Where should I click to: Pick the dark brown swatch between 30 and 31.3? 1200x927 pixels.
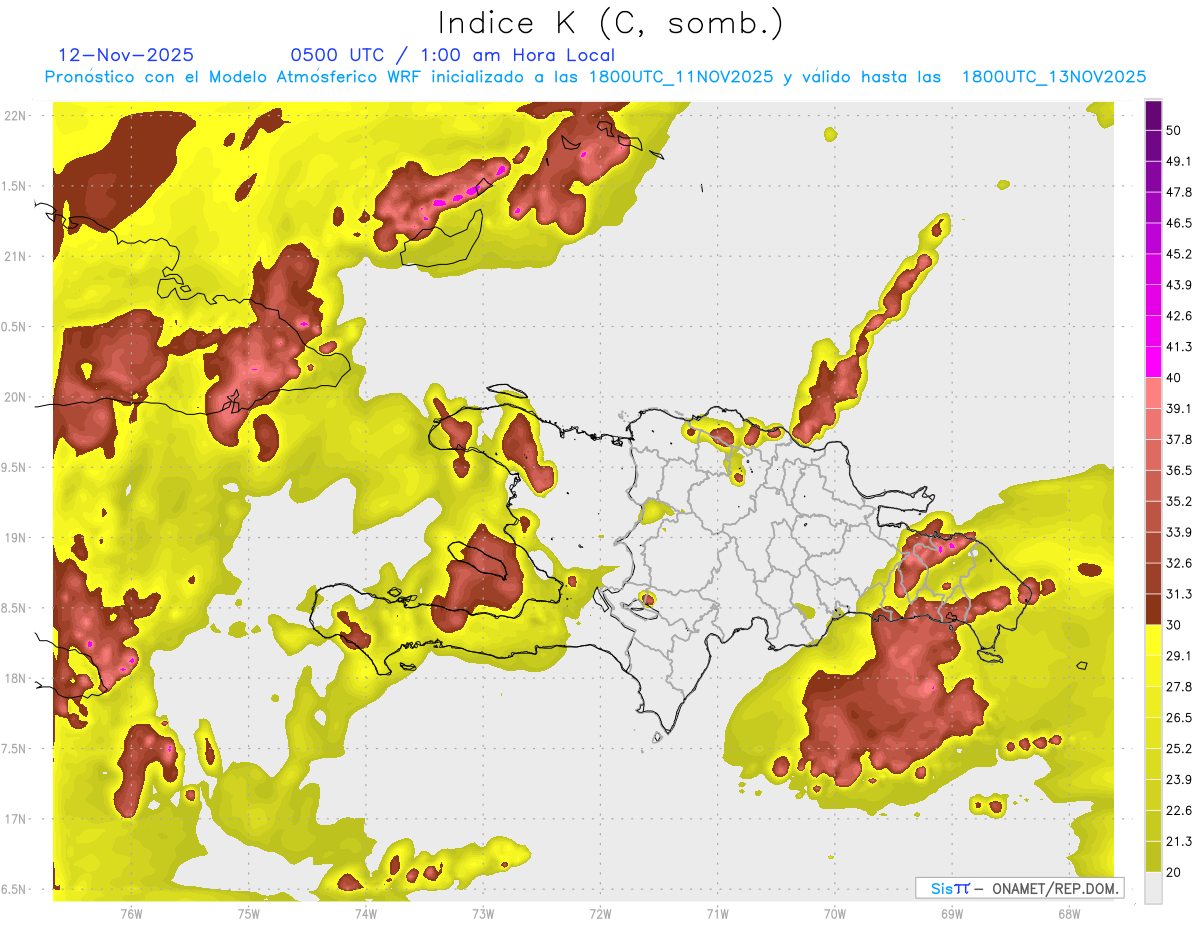pyautogui.click(x=1153, y=609)
